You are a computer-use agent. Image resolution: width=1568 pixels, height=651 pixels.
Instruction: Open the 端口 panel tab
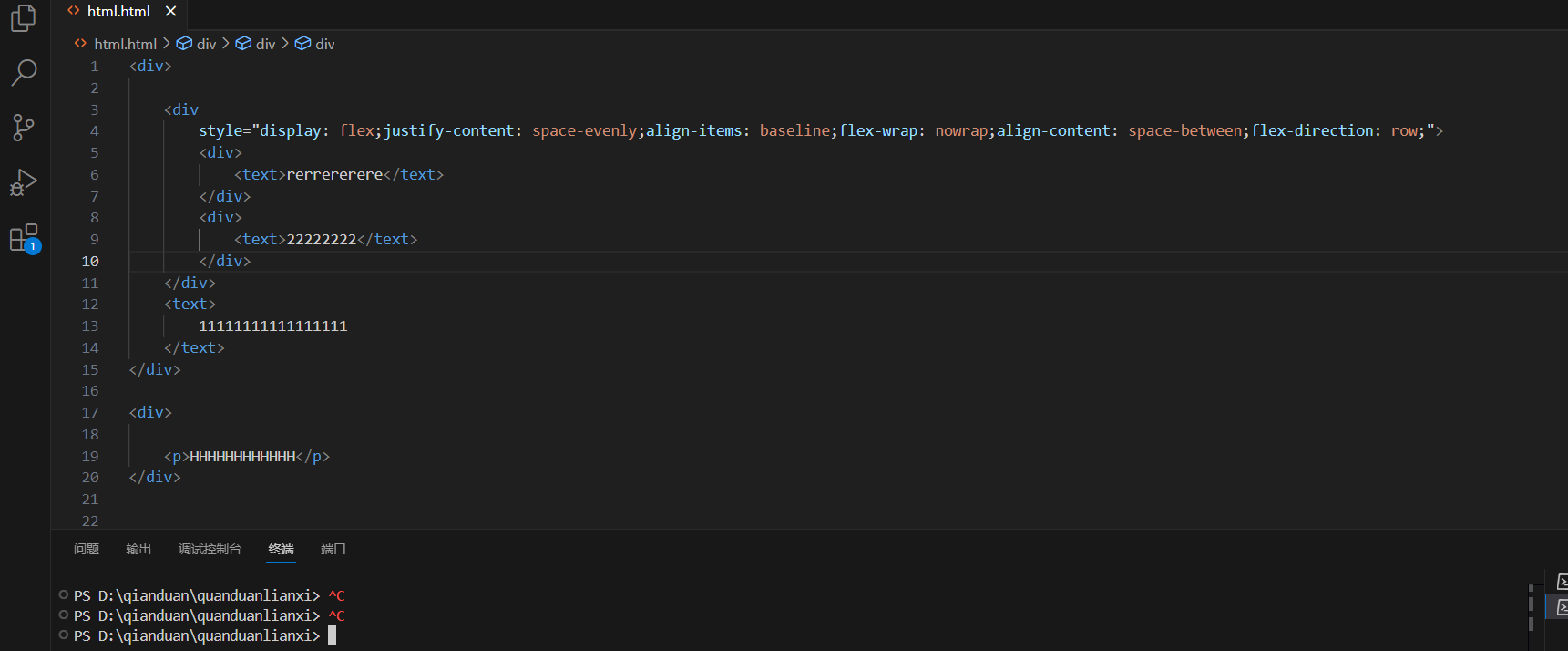pos(333,549)
